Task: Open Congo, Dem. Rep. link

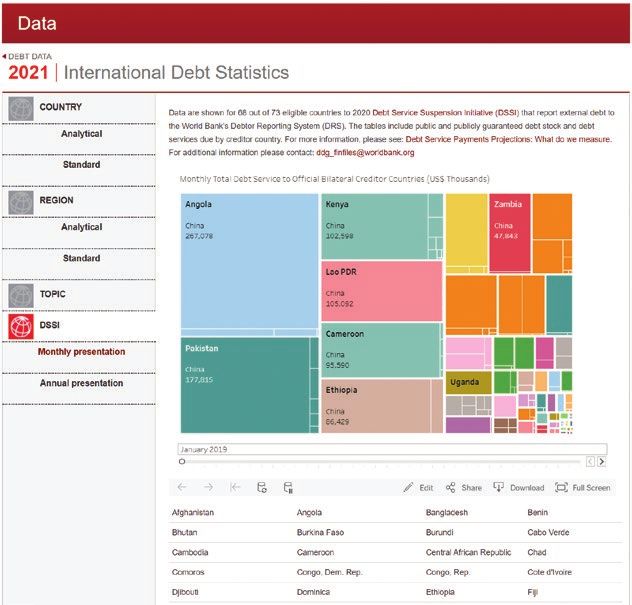Action: pyautogui.click(x=330, y=572)
